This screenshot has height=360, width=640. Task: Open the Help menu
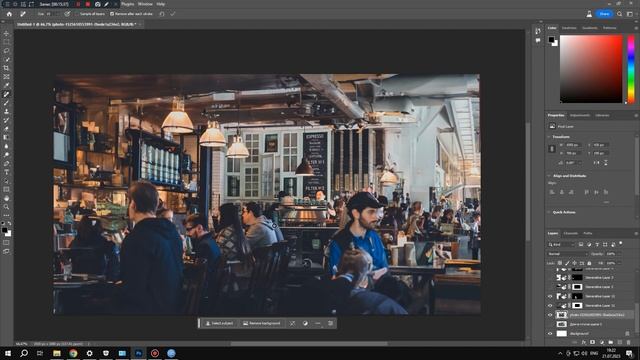161,4
